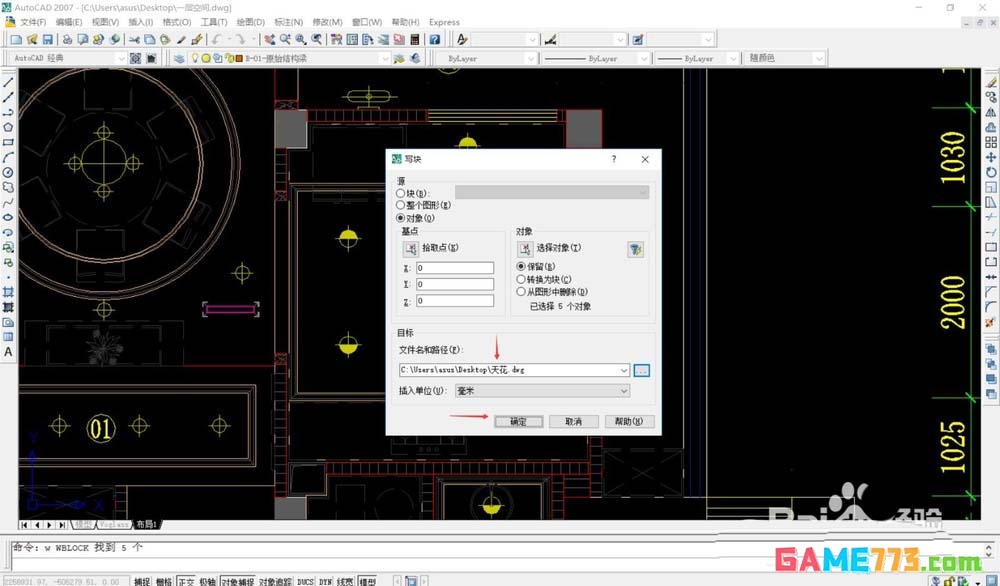The height and width of the screenshot is (586, 1000).
Task: Select the Save icon on the Standard toolbar
Action: 46,39
